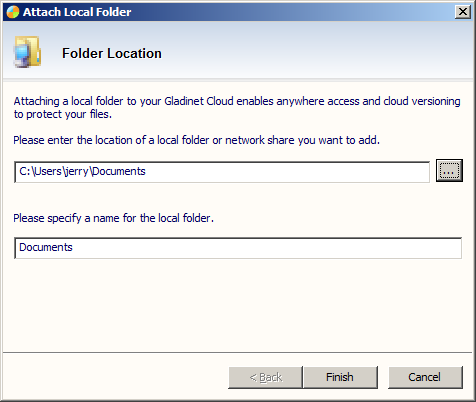This screenshot has width=476, height=402.
Task: Finish attaching the local folder
Action: [340, 377]
